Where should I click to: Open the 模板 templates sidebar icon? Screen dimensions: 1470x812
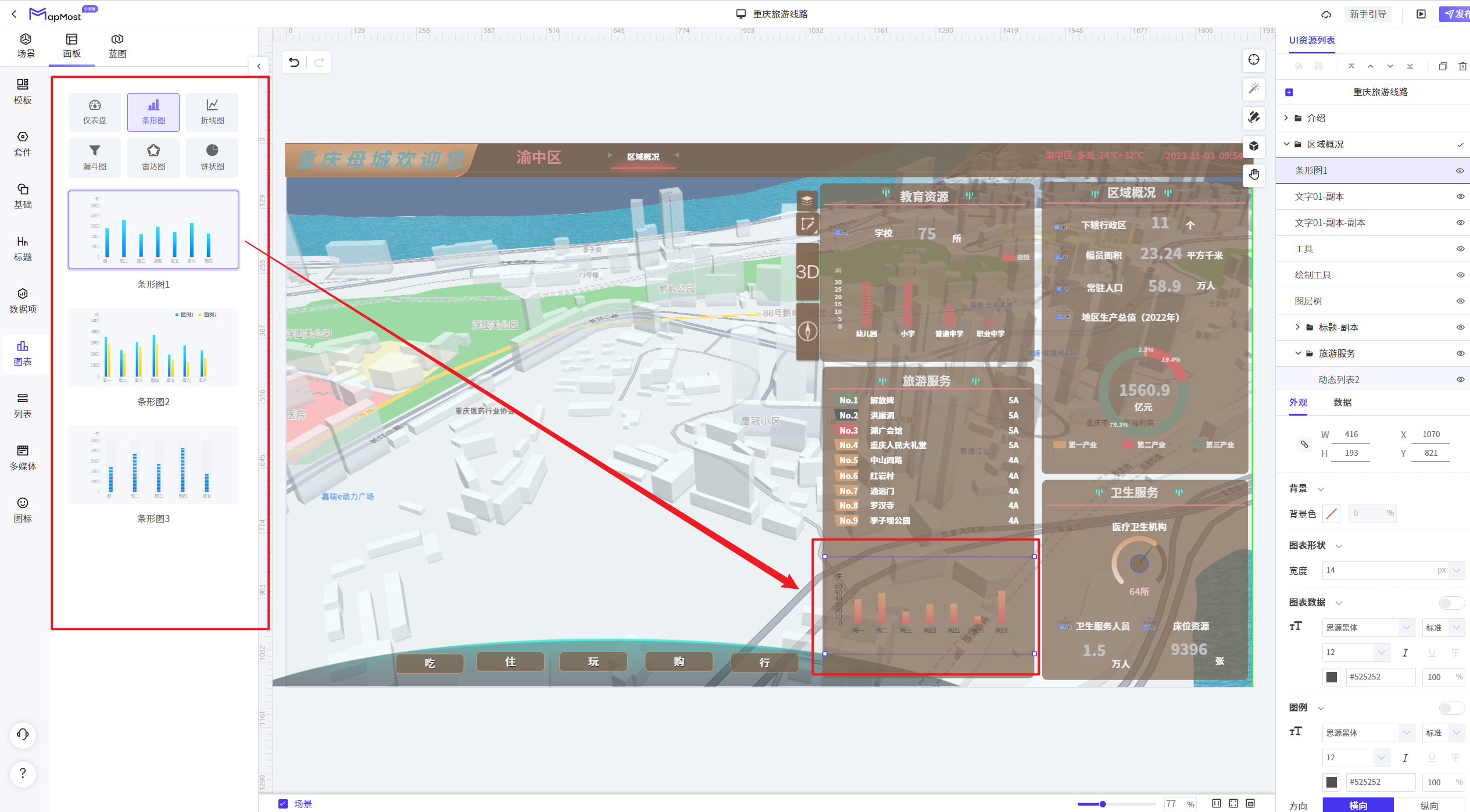[23, 92]
